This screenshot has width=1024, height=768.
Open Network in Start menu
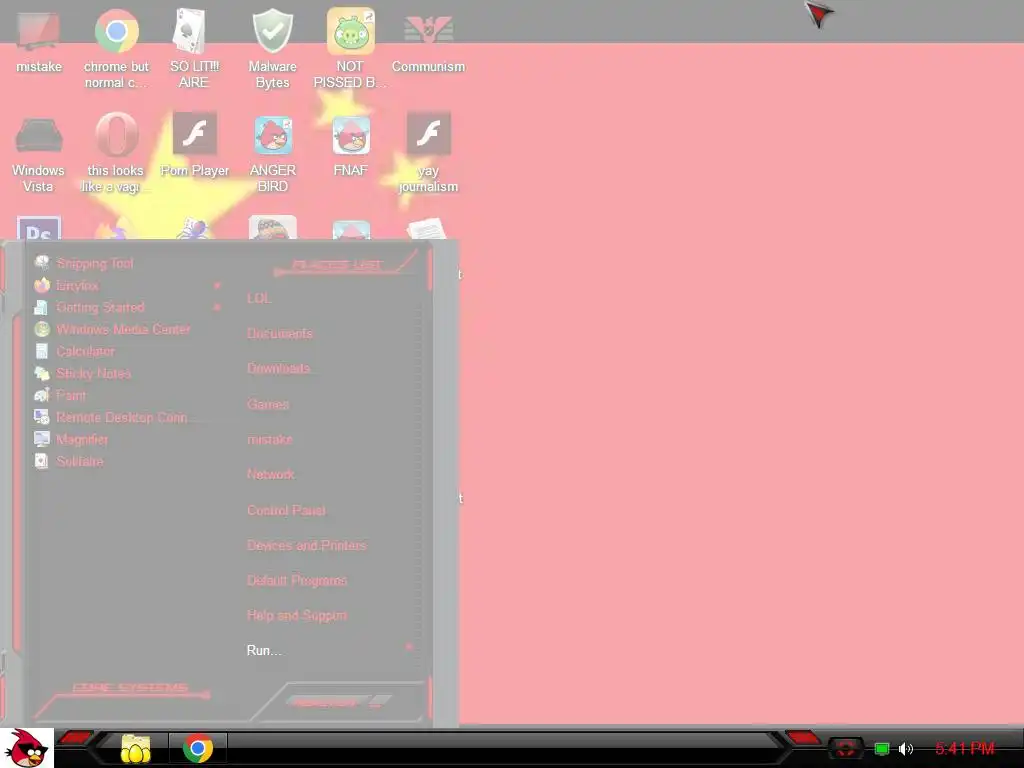coord(270,474)
